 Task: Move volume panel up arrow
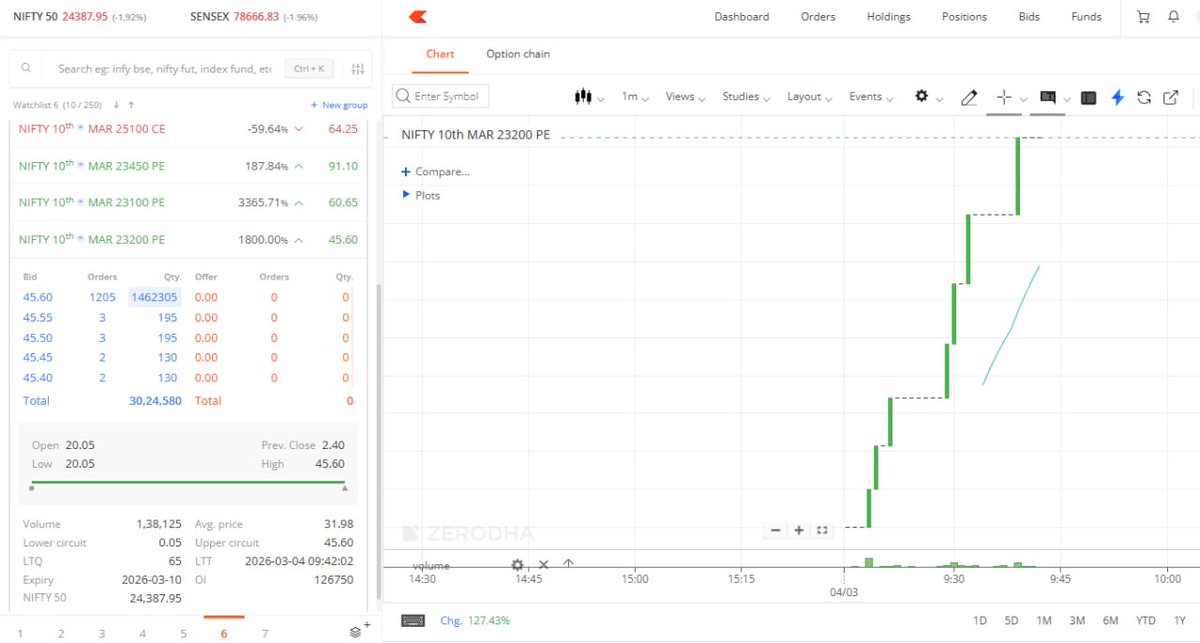[568, 564]
